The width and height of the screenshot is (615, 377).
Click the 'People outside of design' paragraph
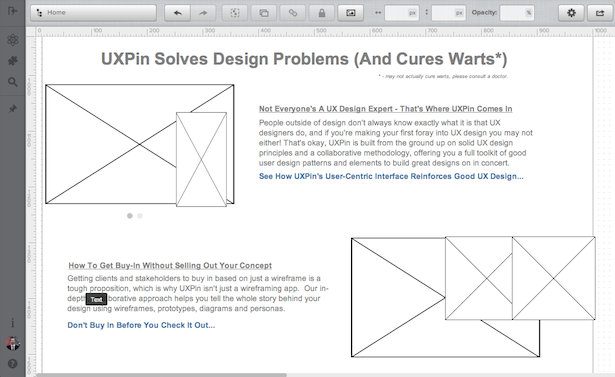point(395,143)
